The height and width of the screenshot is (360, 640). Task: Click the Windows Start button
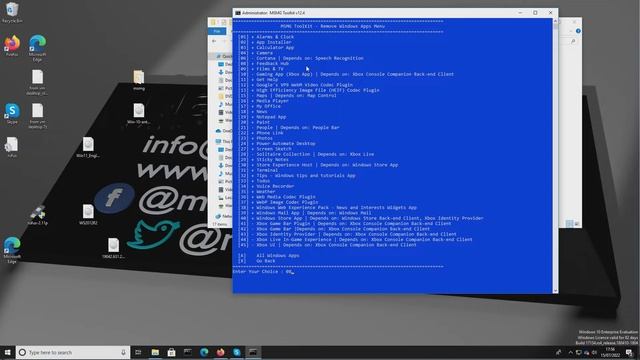click(x=7, y=352)
